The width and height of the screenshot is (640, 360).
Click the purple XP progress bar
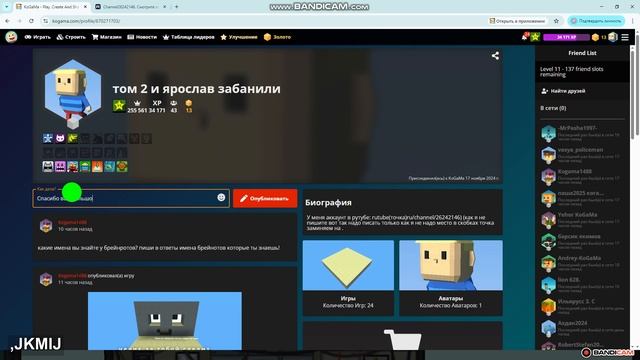click(x=566, y=37)
